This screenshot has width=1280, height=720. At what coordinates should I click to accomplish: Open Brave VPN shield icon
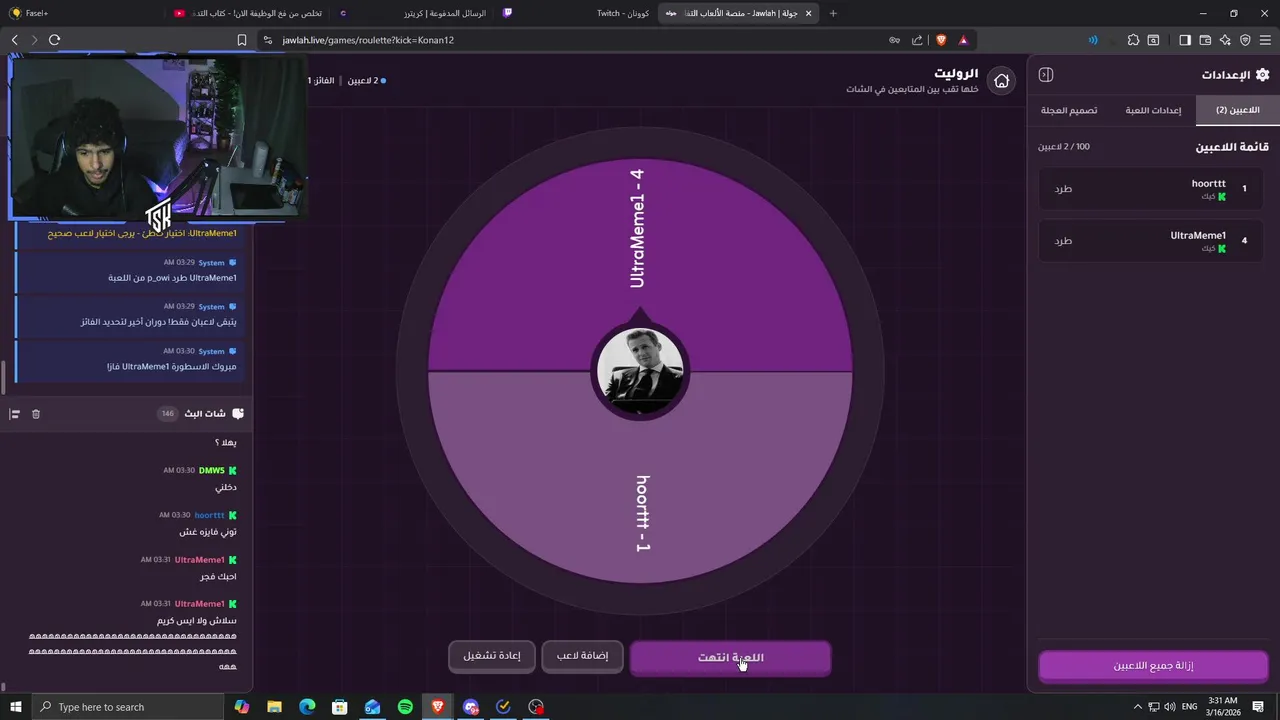tap(1245, 40)
